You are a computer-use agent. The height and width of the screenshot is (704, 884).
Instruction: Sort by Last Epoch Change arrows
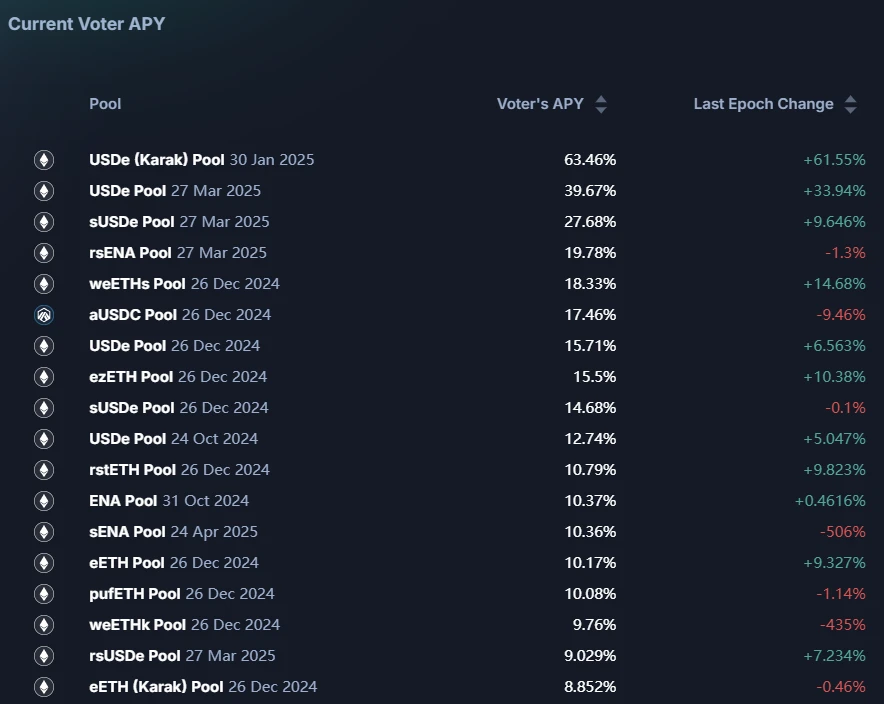click(x=850, y=104)
